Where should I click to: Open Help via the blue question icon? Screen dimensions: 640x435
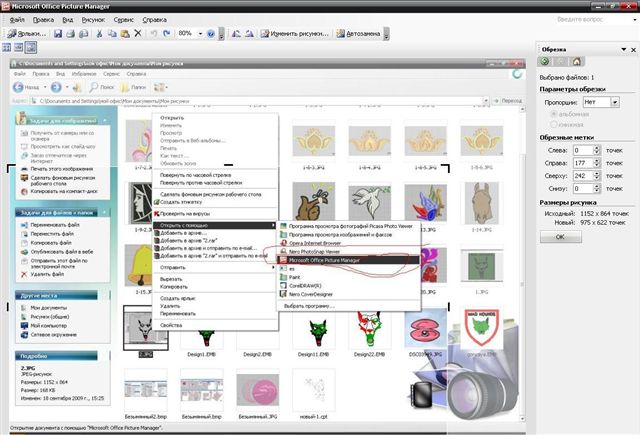click(210, 33)
